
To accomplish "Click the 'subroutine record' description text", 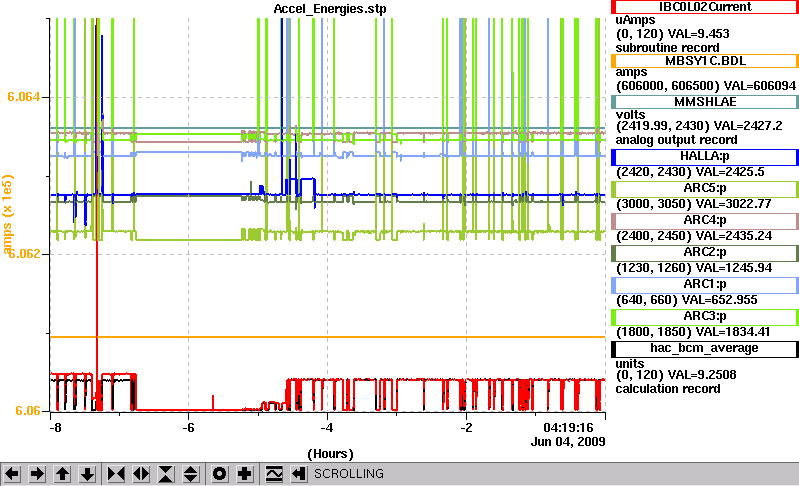I will coord(668,48).
